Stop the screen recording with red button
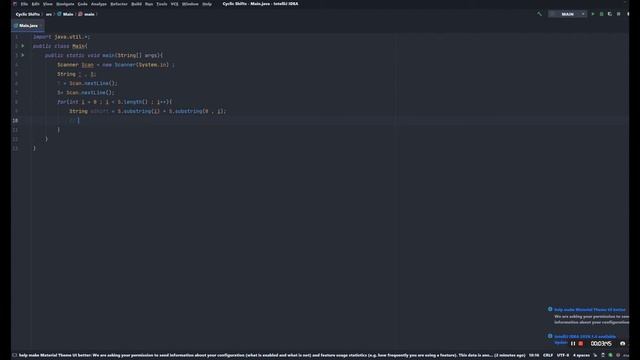This screenshot has width=640, height=360. click(581, 344)
